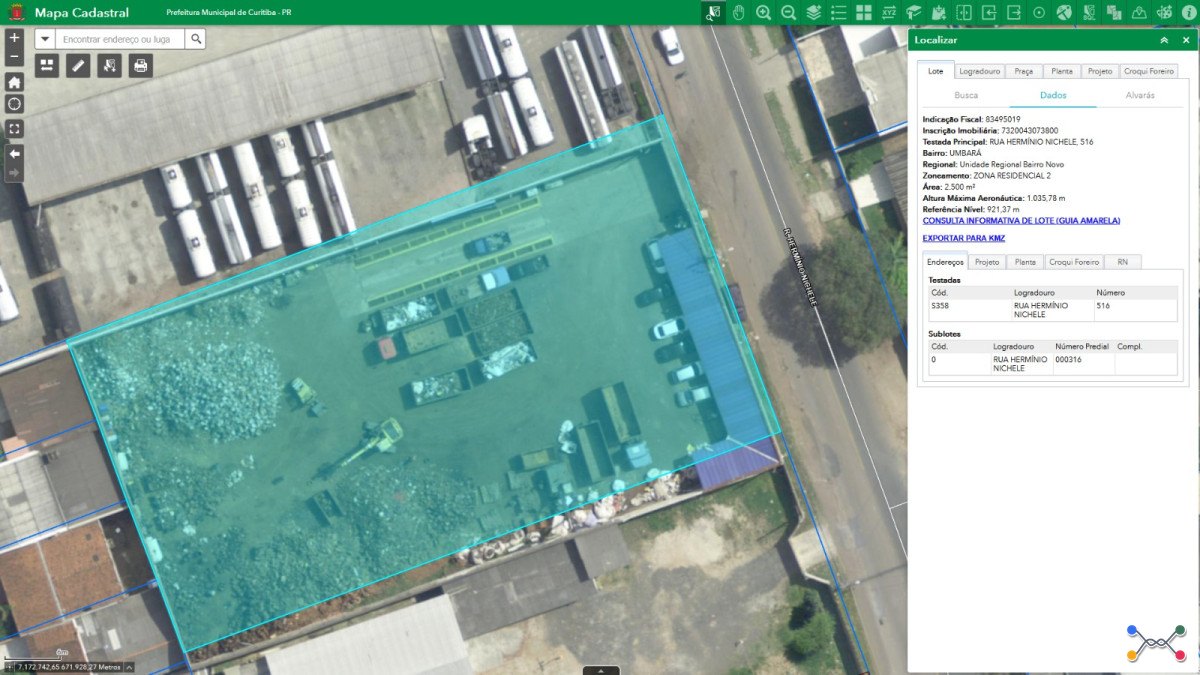
Task: Zoom out with the minus button
Action: [14, 56]
